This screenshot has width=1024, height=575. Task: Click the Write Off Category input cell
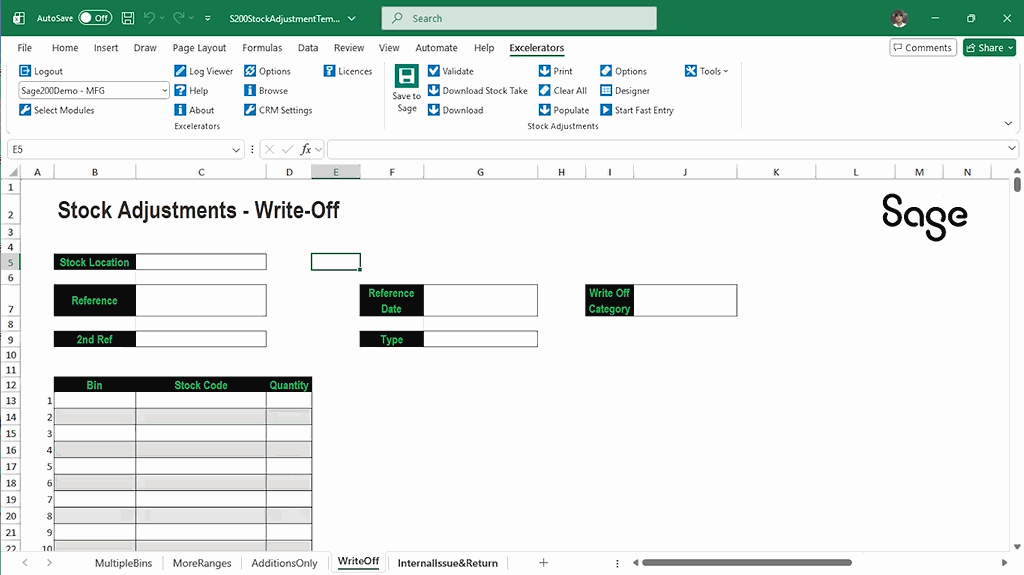pyautogui.click(x=685, y=301)
